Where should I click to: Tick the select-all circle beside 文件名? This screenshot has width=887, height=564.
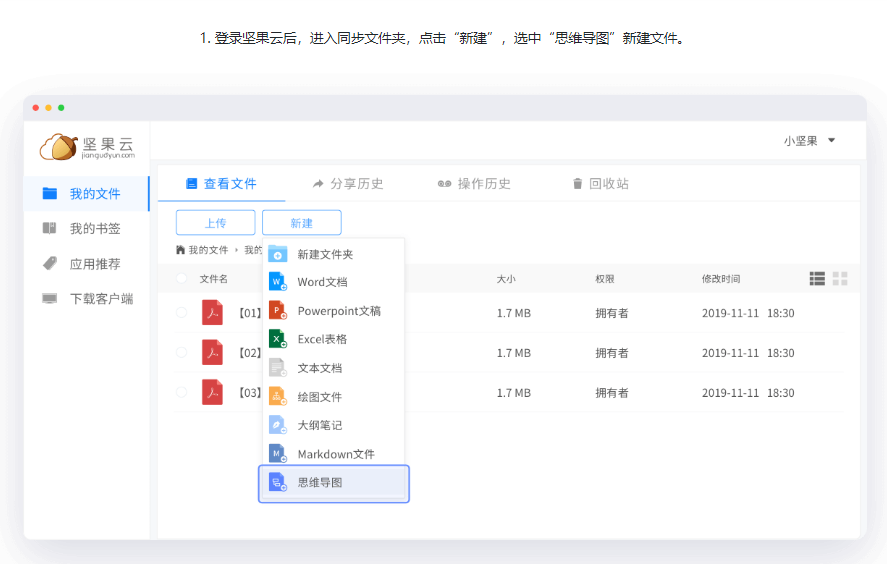pyautogui.click(x=182, y=278)
